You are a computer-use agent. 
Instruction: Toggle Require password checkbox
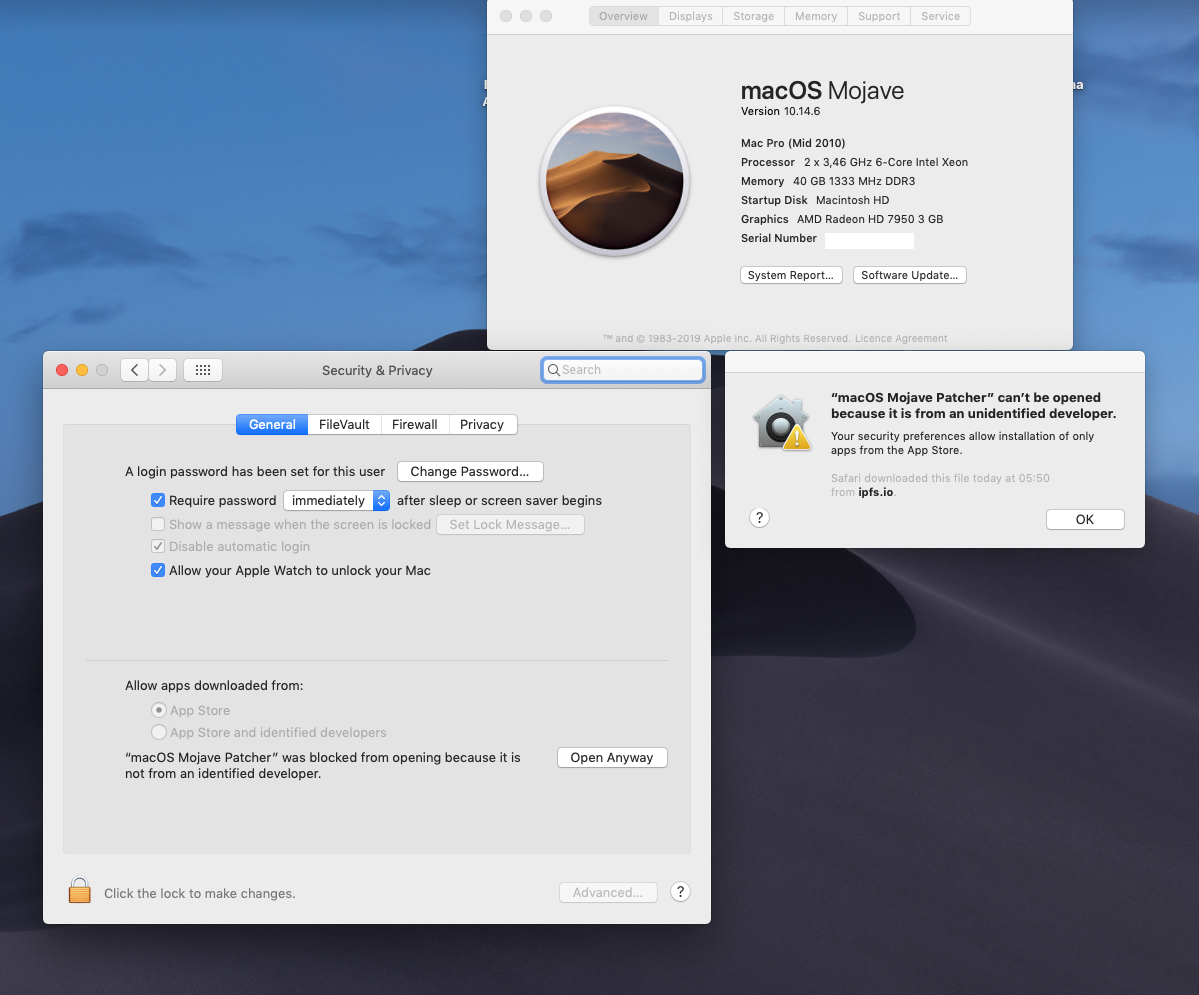pyautogui.click(x=158, y=500)
